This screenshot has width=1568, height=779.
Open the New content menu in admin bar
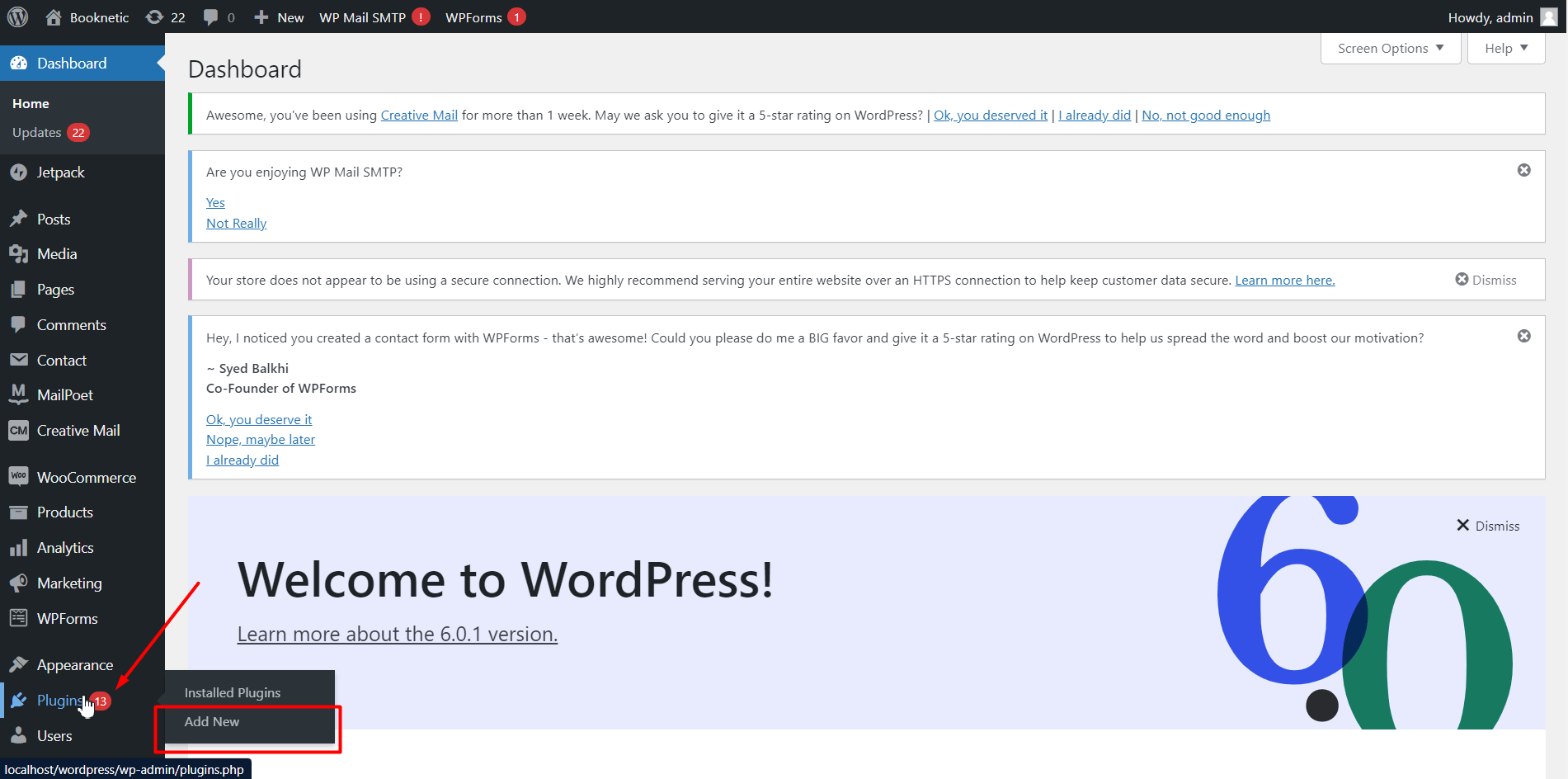pyautogui.click(x=279, y=17)
